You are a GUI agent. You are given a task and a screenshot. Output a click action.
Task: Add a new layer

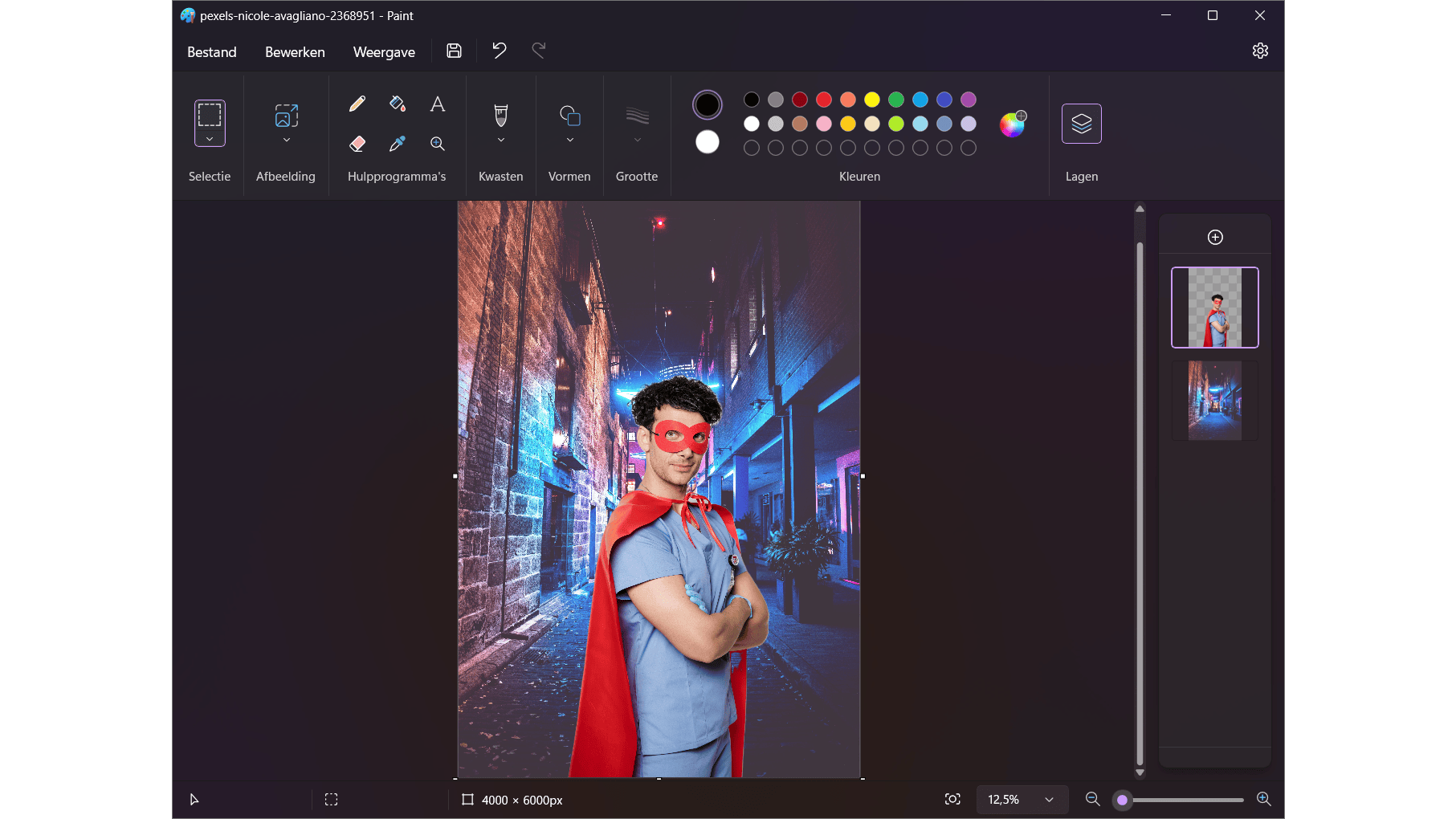pyautogui.click(x=1215, y=237)
